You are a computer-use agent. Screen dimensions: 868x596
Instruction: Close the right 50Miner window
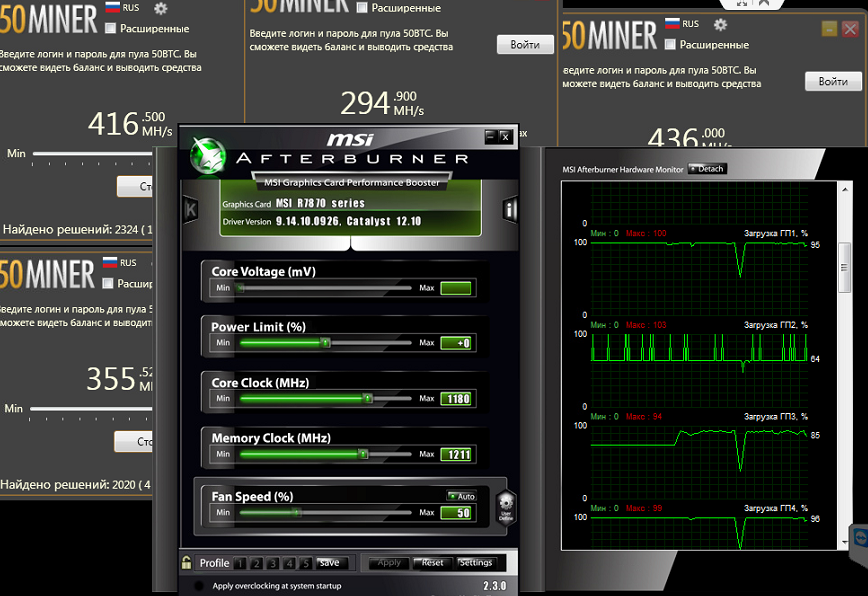(850, 29)
